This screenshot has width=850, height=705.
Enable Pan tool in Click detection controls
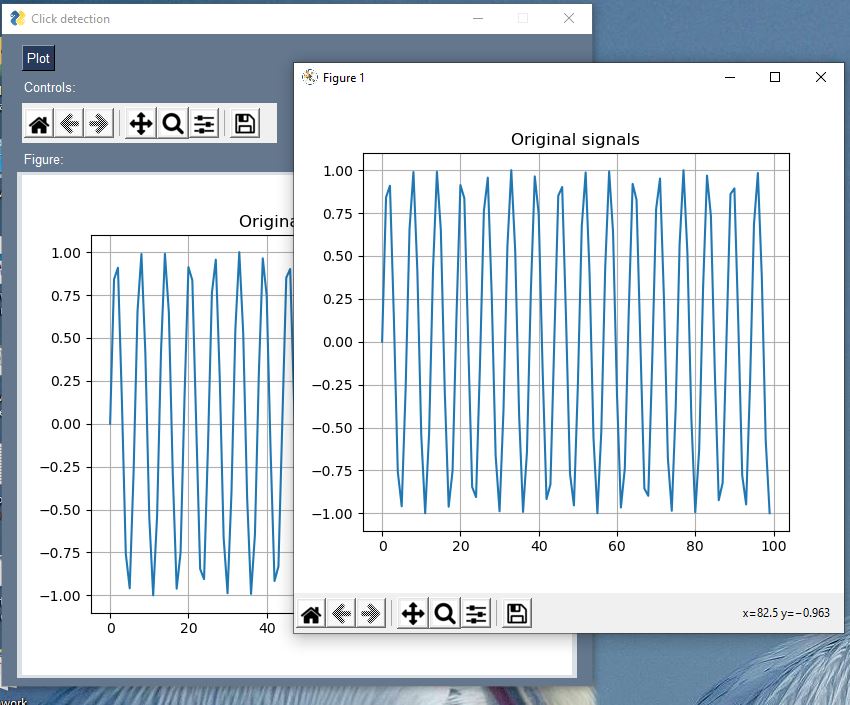(x=140, y=122)
